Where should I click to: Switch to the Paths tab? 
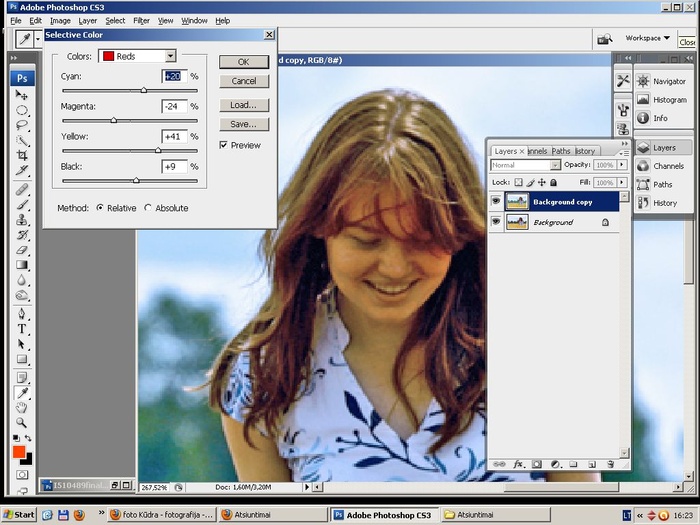tap(561, 151)
